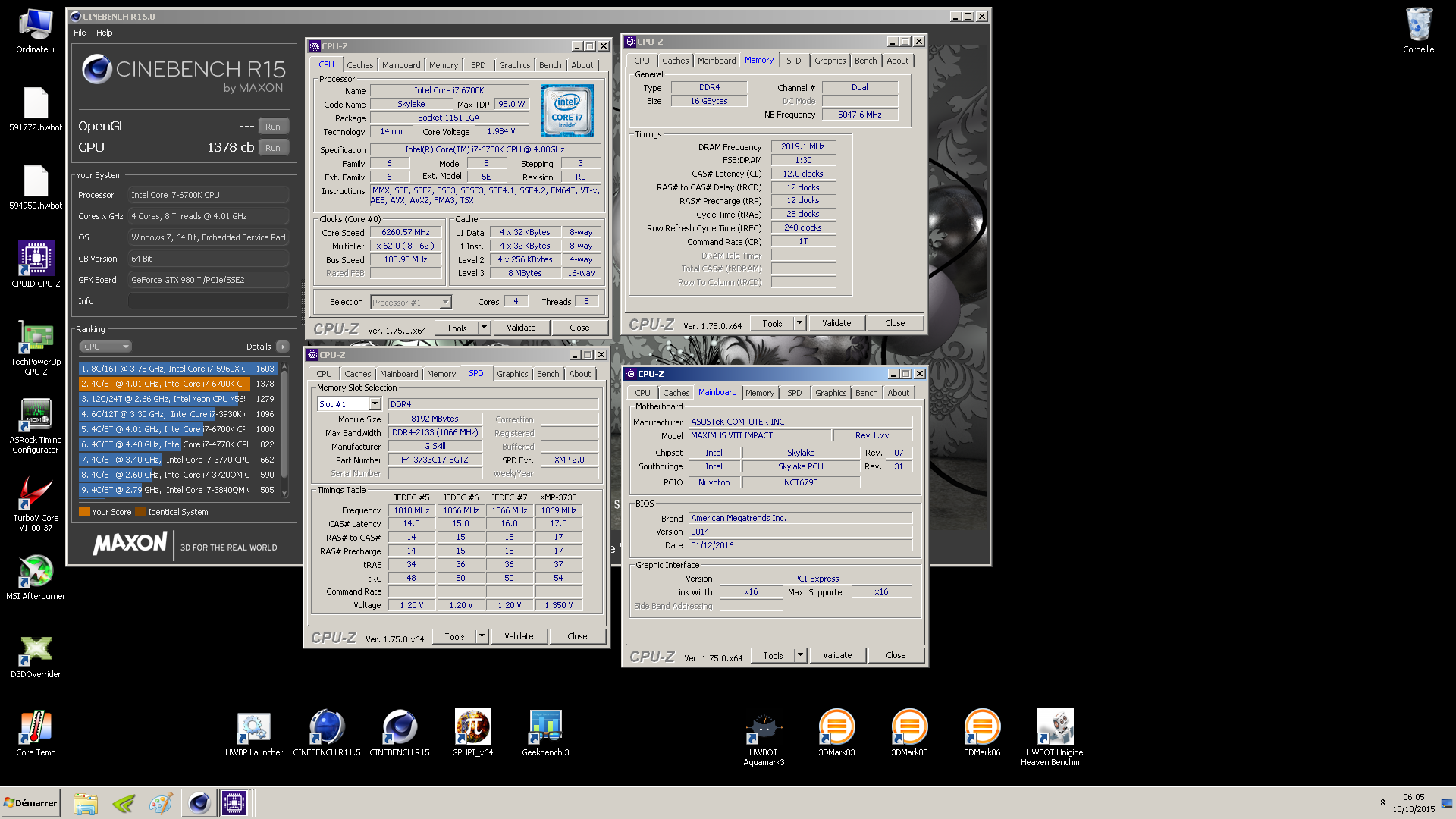The height and width of the screenshot is (819, 1456).
Task: Click the Cinebench Info input field
Action: pos(208,301)
